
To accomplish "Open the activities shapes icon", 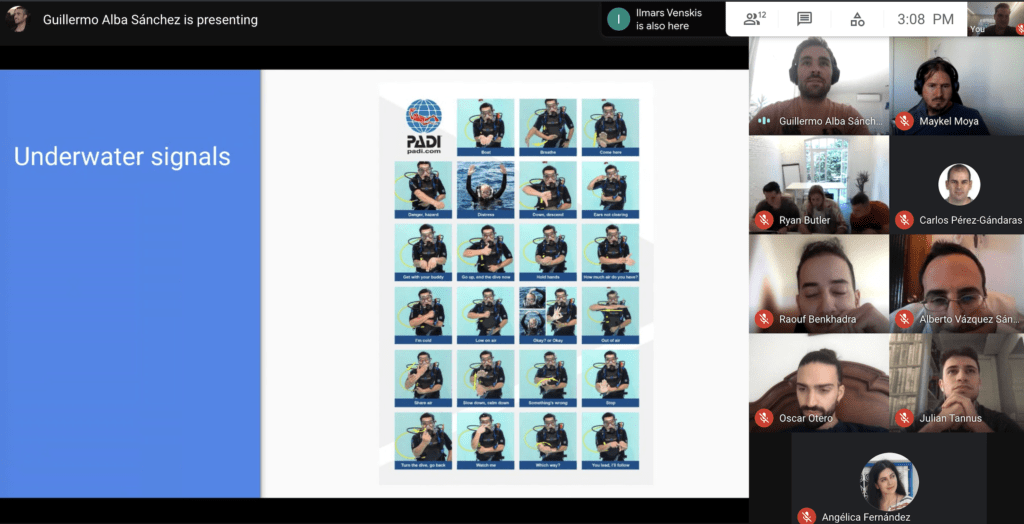I will pyautogui.click(x=857, y=19).
